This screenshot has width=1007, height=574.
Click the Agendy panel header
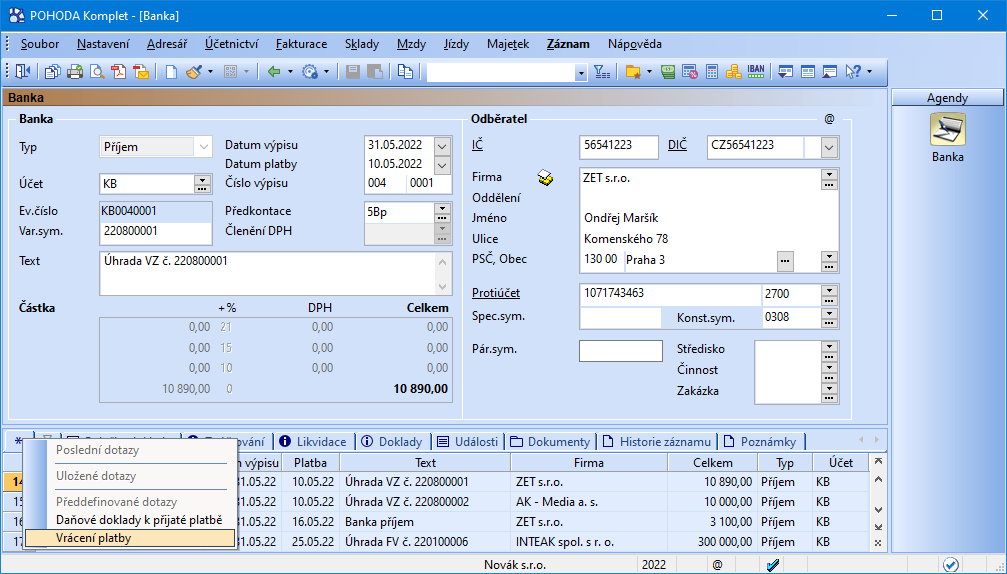[x=947, y=98]
